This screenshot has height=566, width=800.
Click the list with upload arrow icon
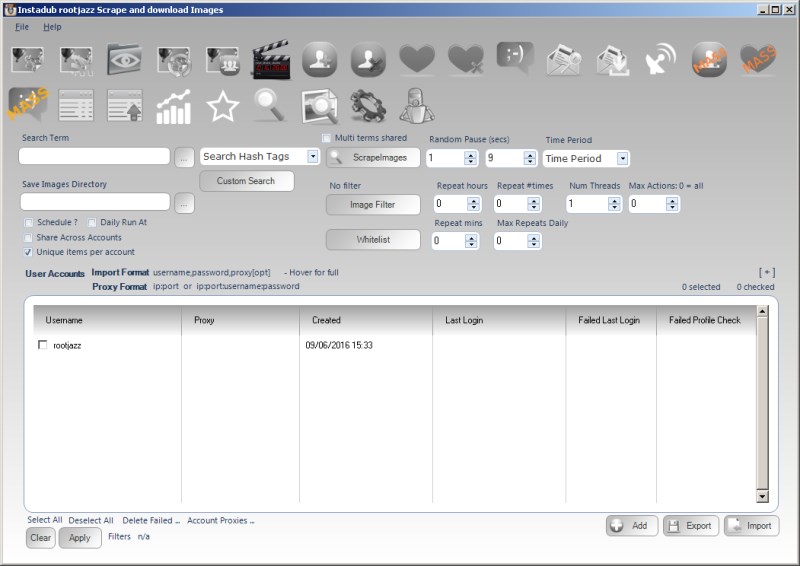pos(125,106)
